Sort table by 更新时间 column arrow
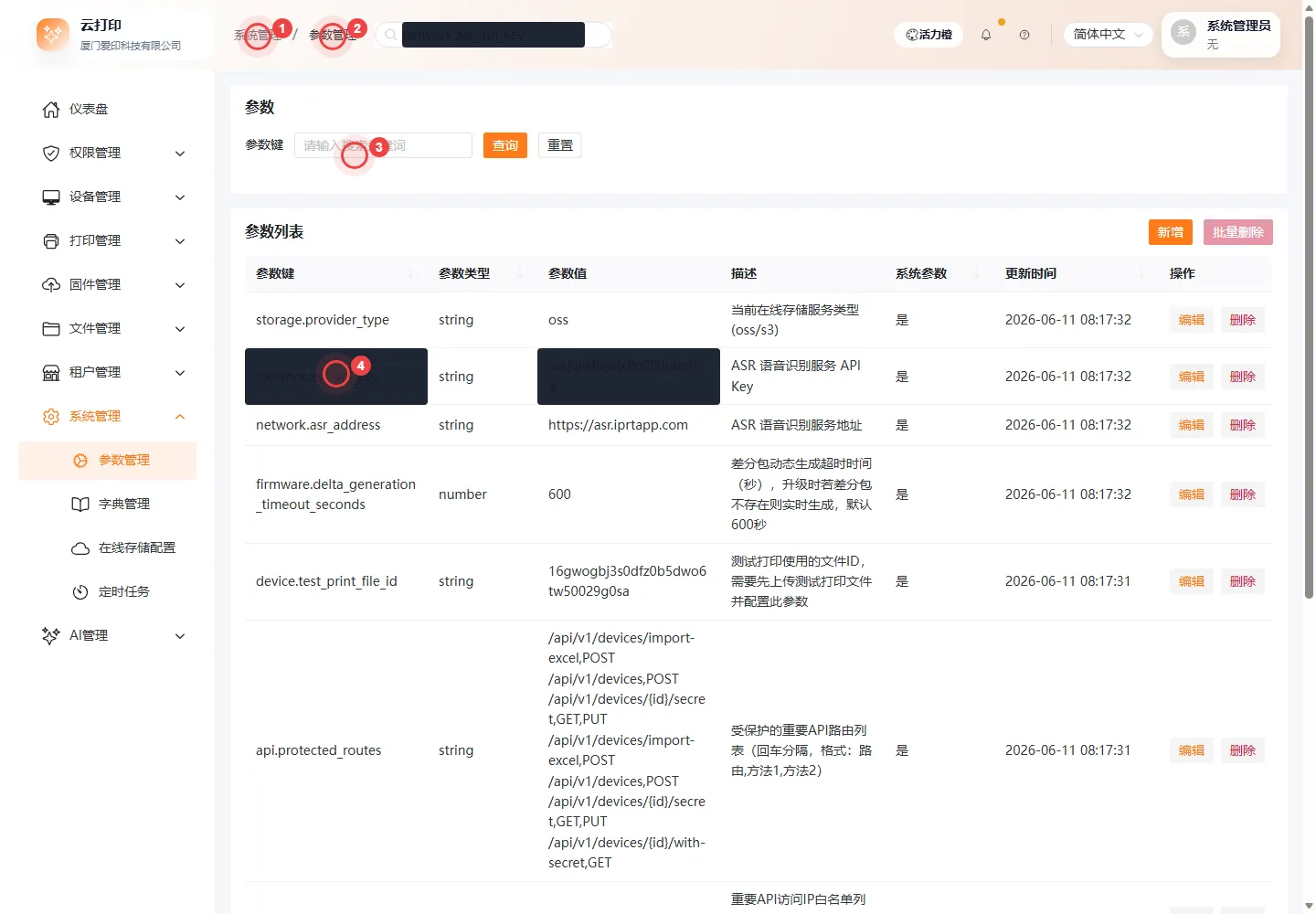1316x914 pixels. [x=1141, y=273]
